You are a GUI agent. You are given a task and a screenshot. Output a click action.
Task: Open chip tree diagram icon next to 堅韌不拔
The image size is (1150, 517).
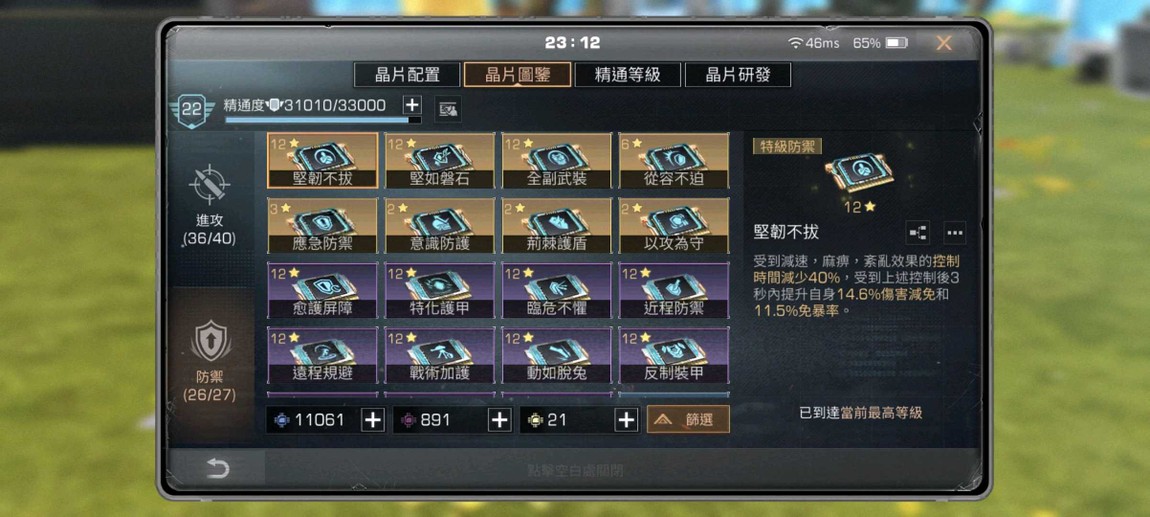[918, 232]
